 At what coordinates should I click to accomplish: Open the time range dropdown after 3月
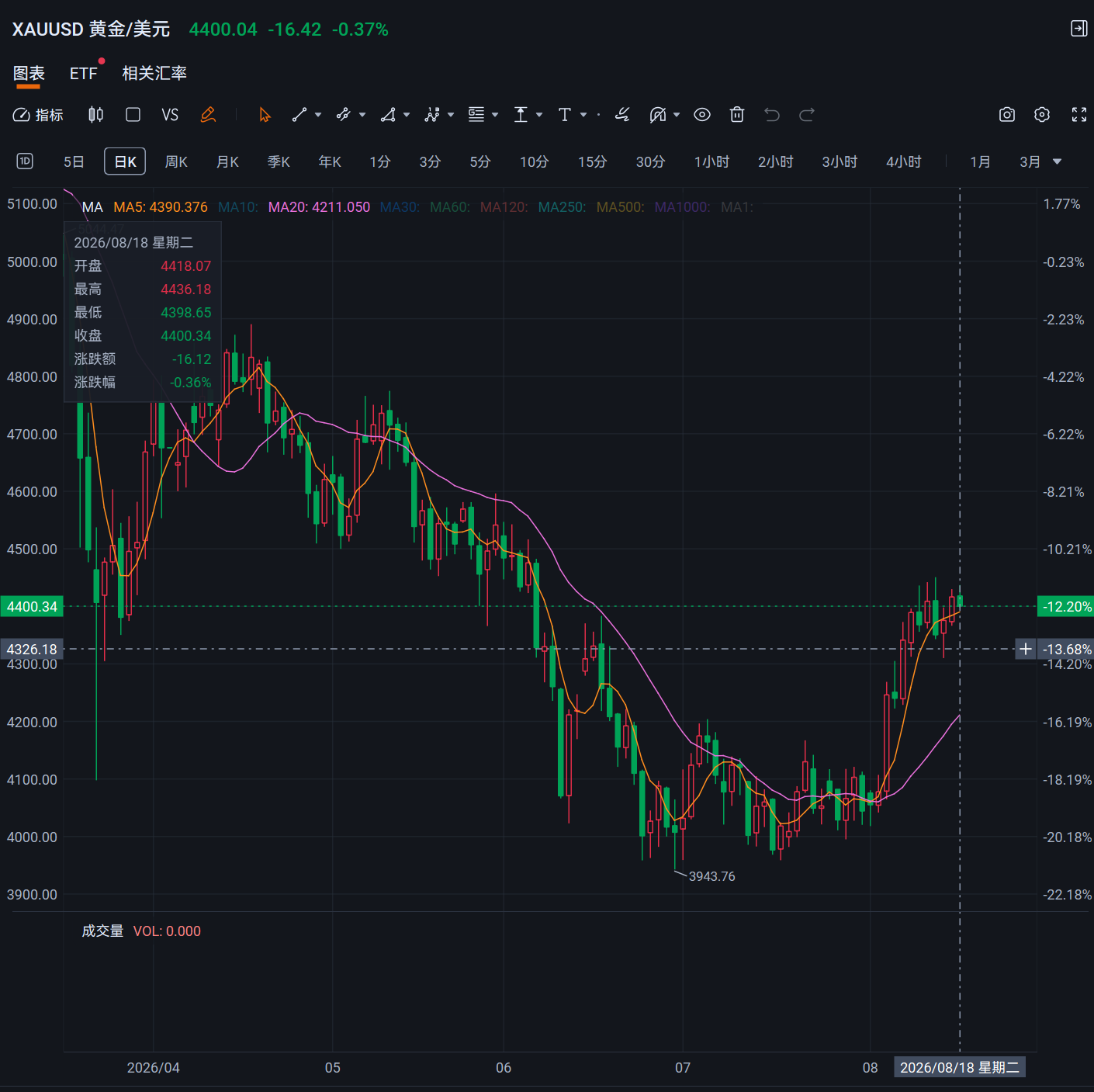[1057, 161]
